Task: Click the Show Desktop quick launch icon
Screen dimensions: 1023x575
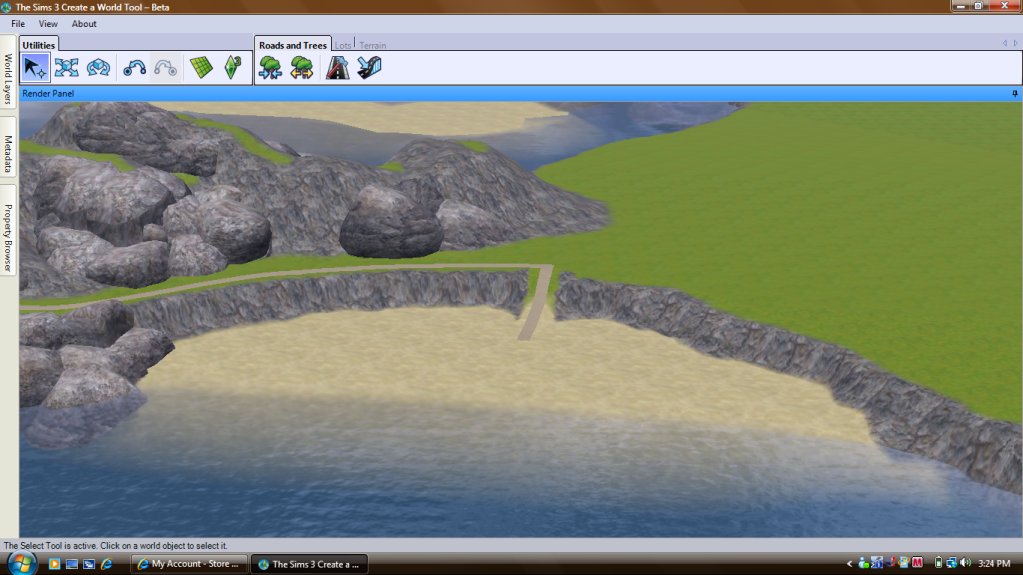Action: [72, 564]
